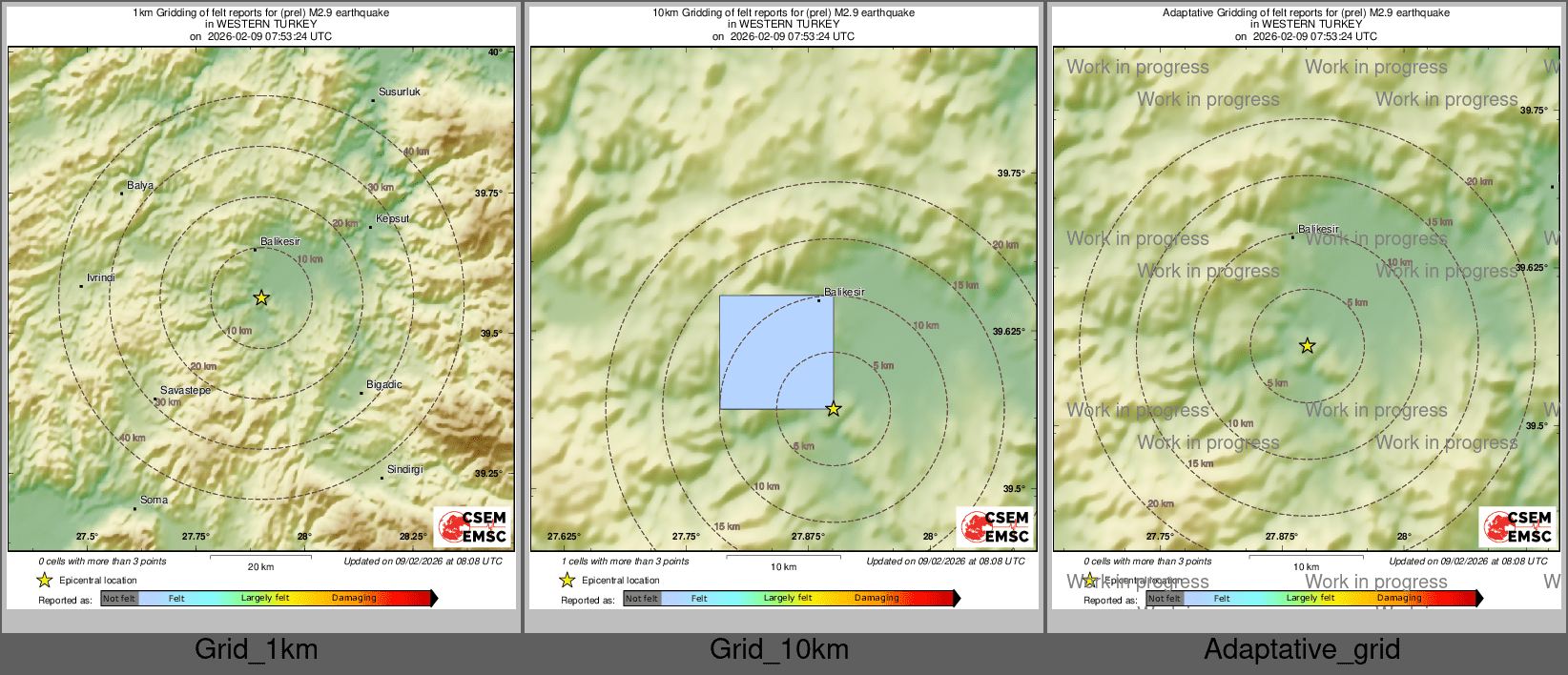Click the '1km Gridding of felt reports' title
The width and height of the screenshot is (1568, 675).
pyautogui.click(x=260, y=13)
